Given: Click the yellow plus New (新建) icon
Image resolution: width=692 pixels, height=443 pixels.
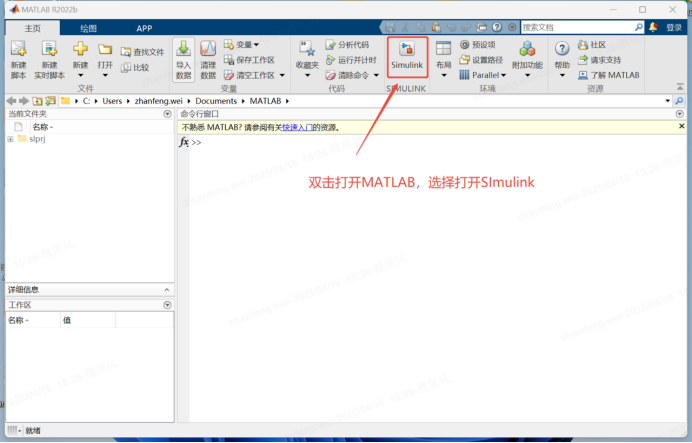Looking at the screenshot, I should pyautogui.click(x=80, y=49).
